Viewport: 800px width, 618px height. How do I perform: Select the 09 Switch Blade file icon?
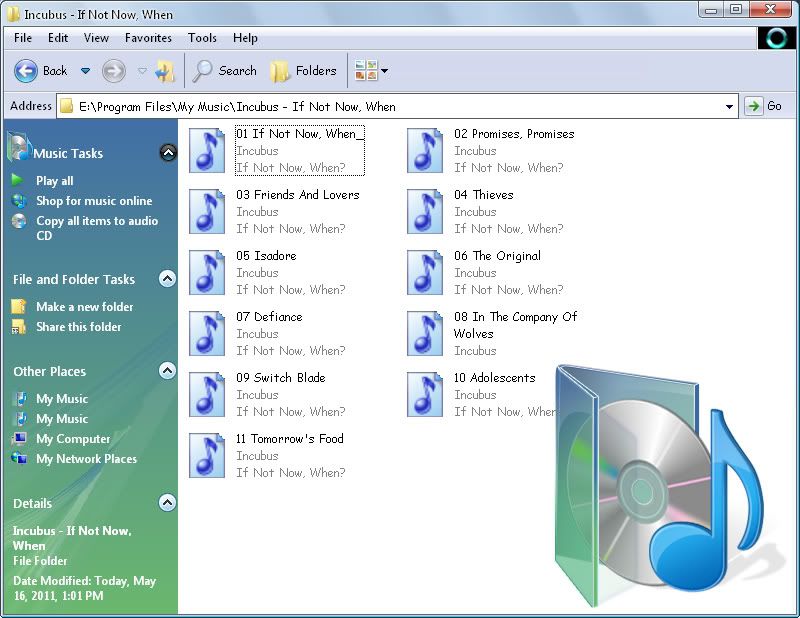point(207,394)
